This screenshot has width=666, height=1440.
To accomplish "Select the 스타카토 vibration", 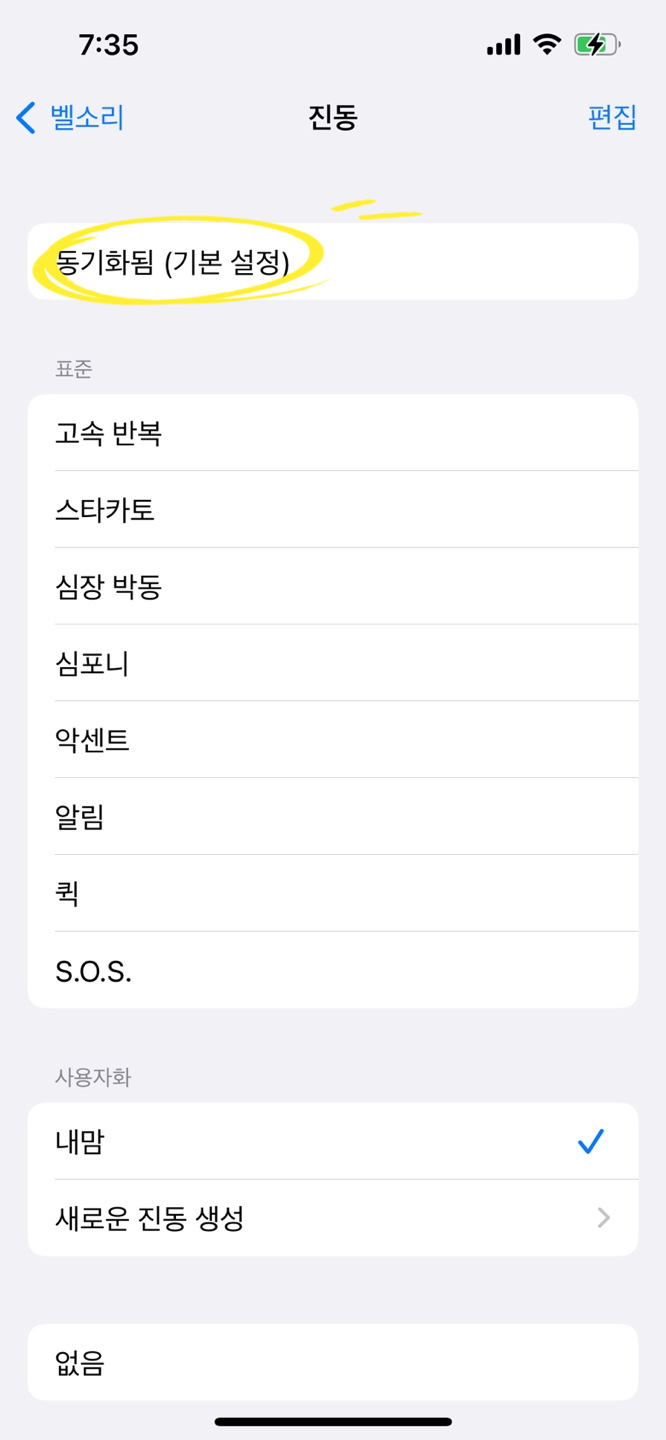I will [333, 510].
